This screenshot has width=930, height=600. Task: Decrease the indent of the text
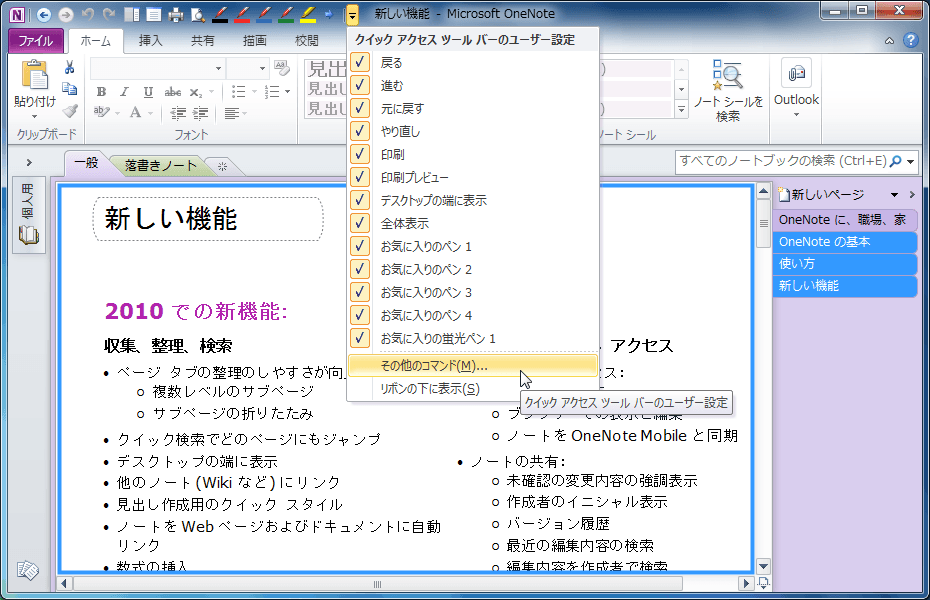point(178,113)
